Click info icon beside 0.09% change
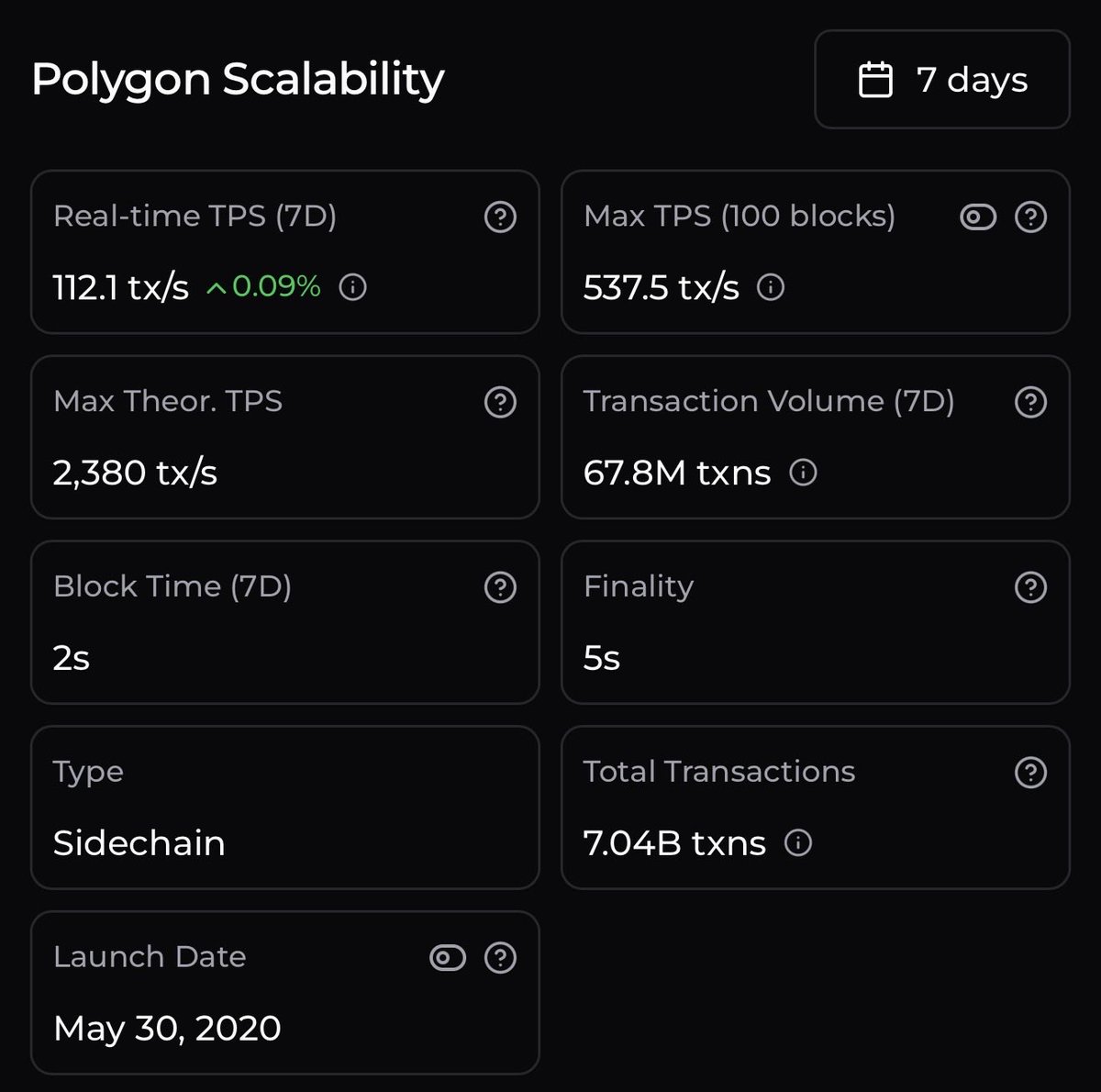1101x1092 pixels. click(x=353, y=288)
